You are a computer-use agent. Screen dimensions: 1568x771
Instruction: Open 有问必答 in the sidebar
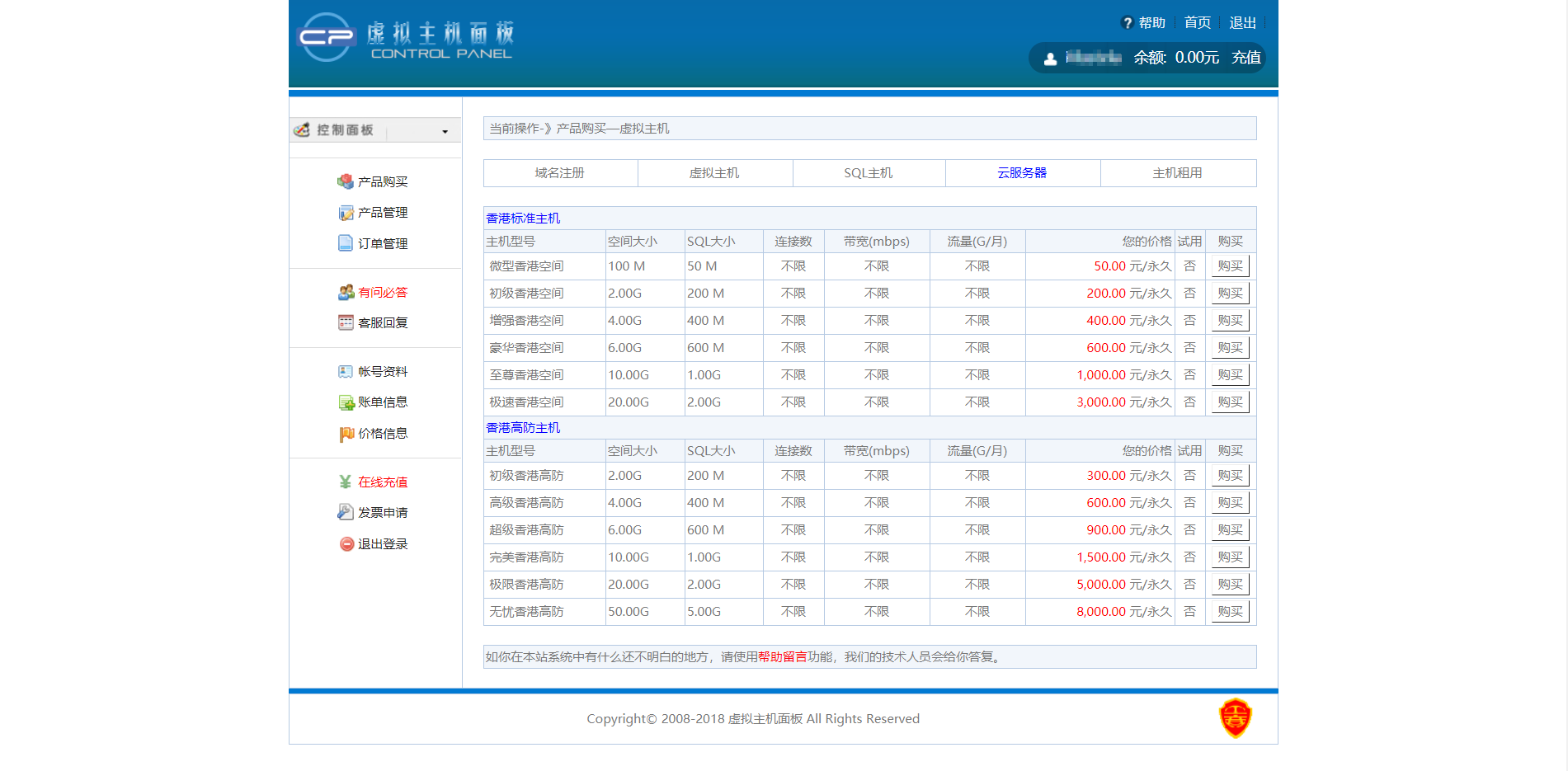tap(383, 293)
